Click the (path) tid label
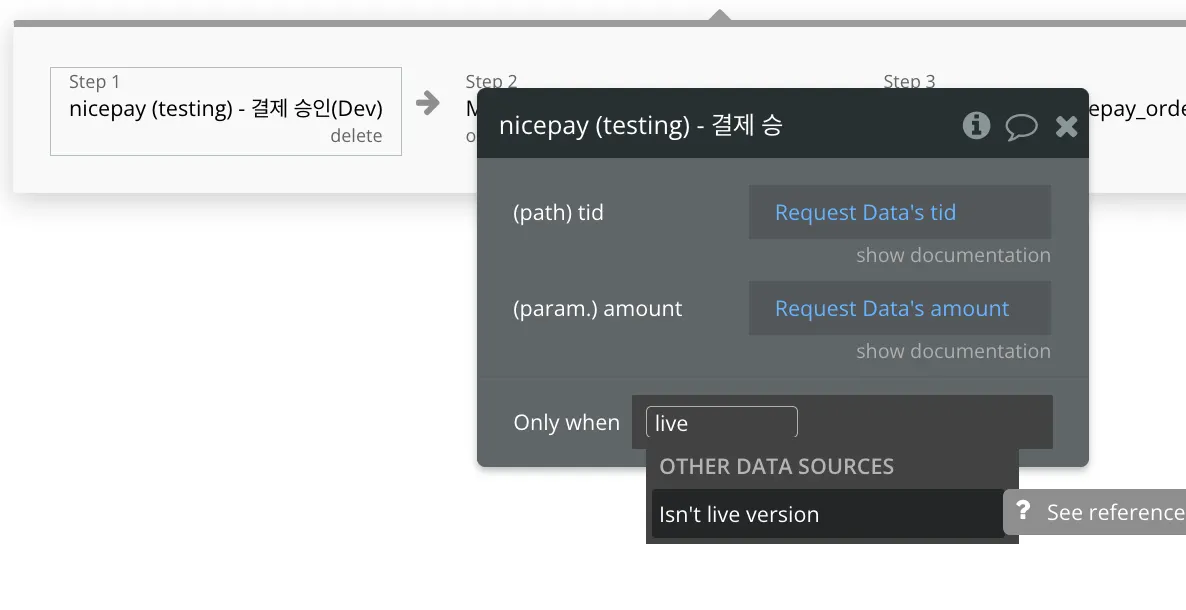The width and height of the screenshot is (1186, 610). click(558, 213)
